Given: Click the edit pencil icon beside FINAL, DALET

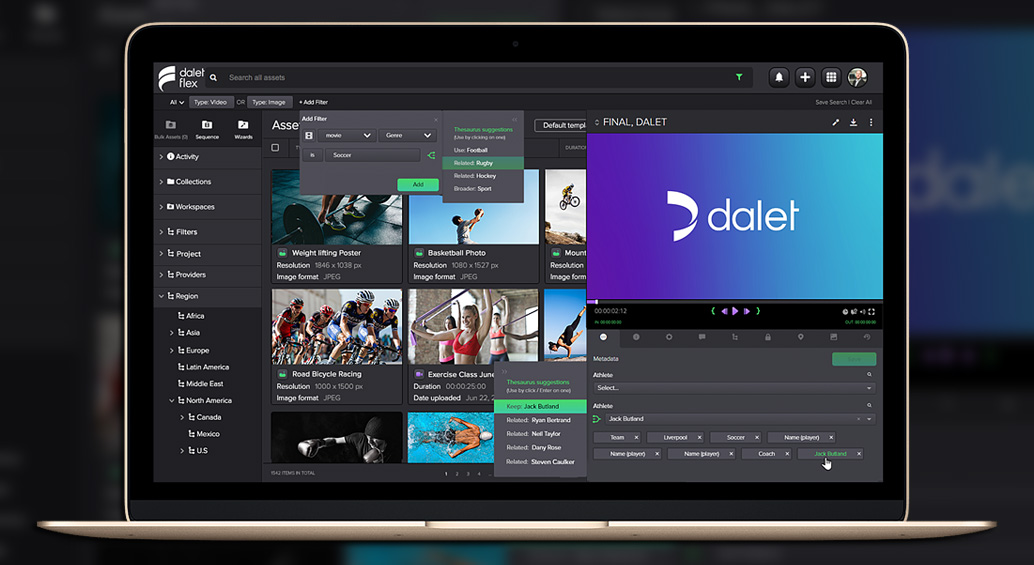Looking at the screenshot, I should tap(836, 123).
